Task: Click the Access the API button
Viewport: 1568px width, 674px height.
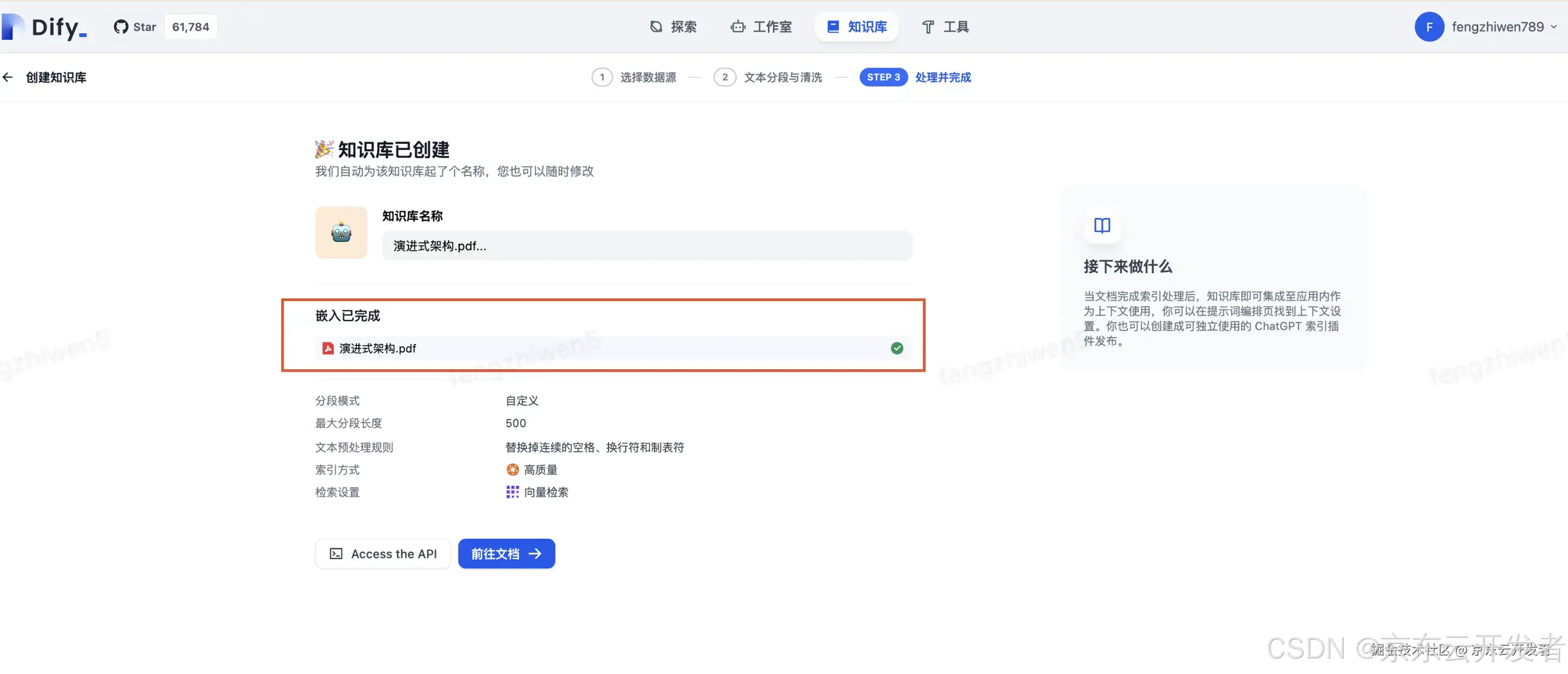Action: 383,553
